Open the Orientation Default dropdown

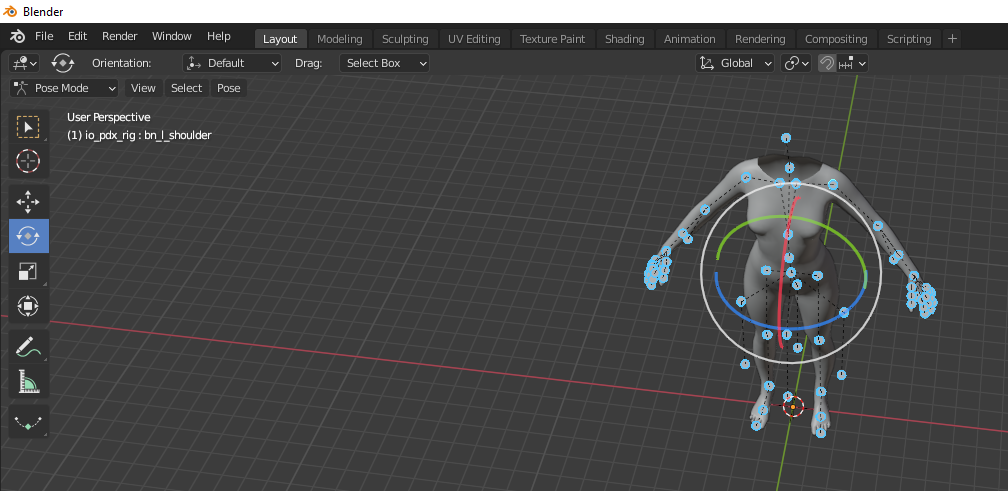[232, 63]
